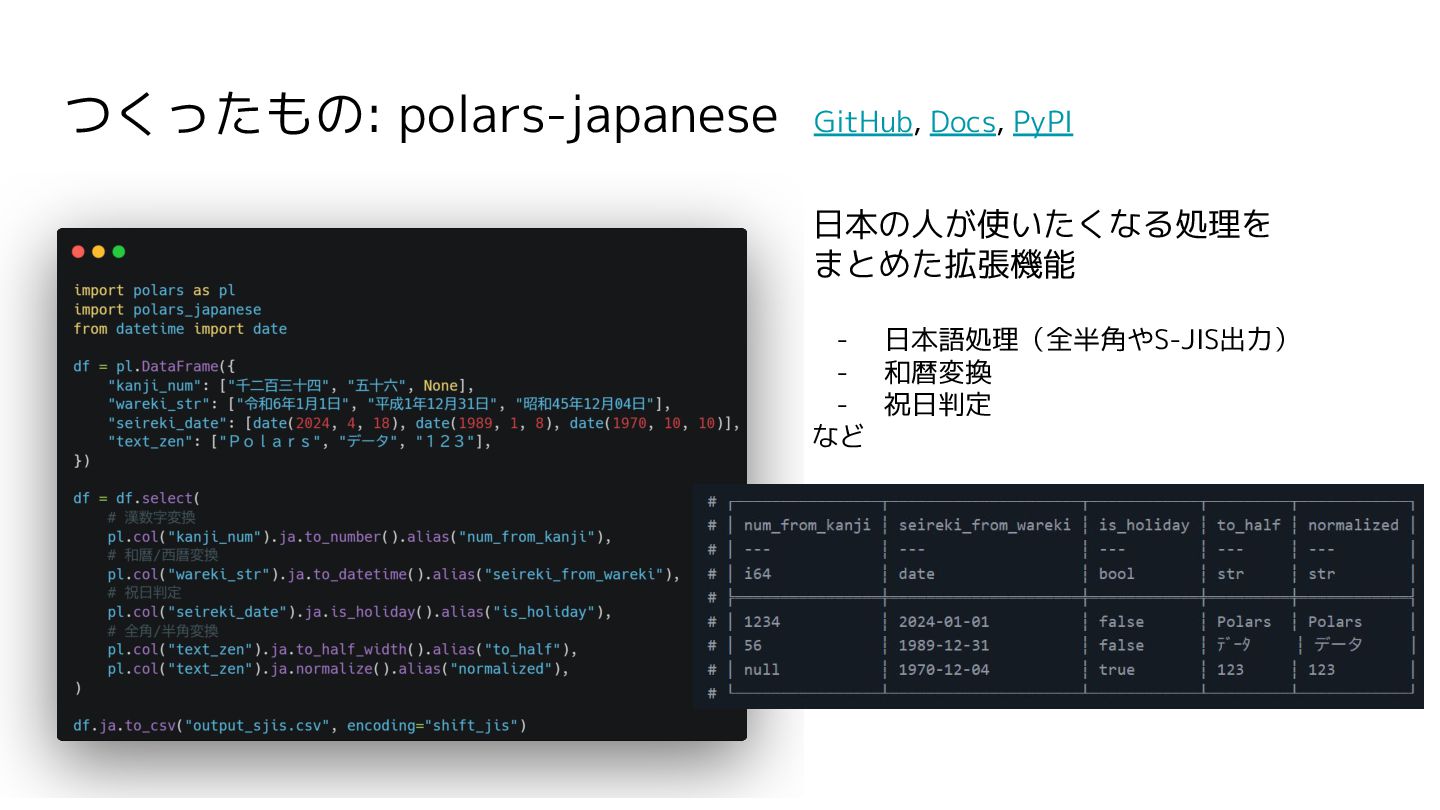Click the bullet "祝日判定"
Image resolution: width=1440 pixels, height=810 pixels.
point(938,405)
